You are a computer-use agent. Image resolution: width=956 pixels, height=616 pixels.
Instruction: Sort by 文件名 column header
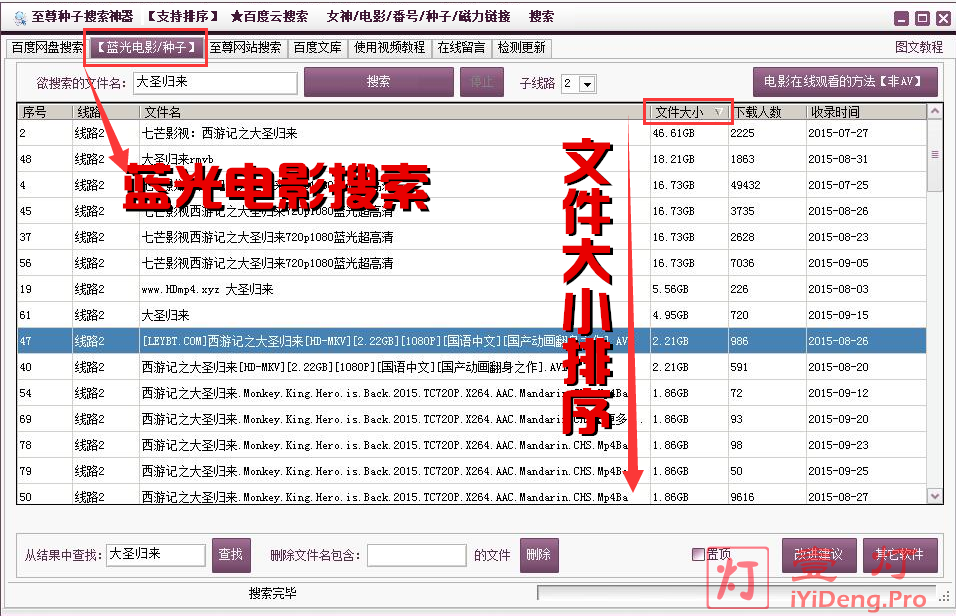[x=394, y=112]
